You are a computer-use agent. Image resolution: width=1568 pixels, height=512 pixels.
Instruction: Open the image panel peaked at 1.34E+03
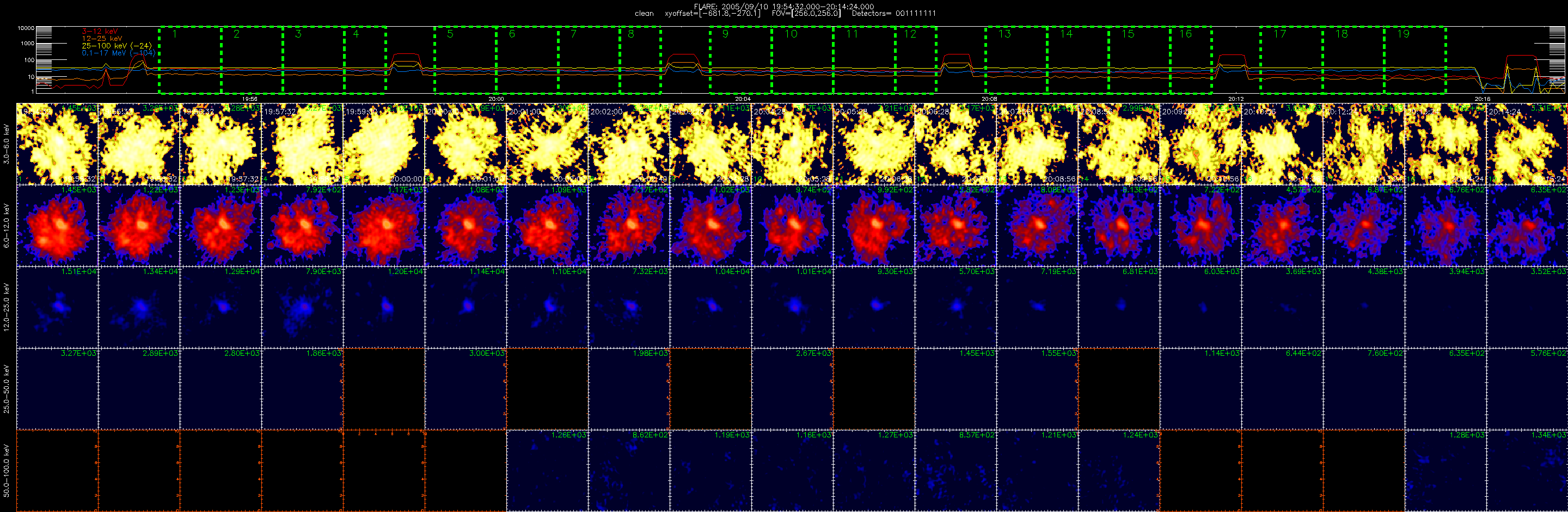pos(1527,471)
